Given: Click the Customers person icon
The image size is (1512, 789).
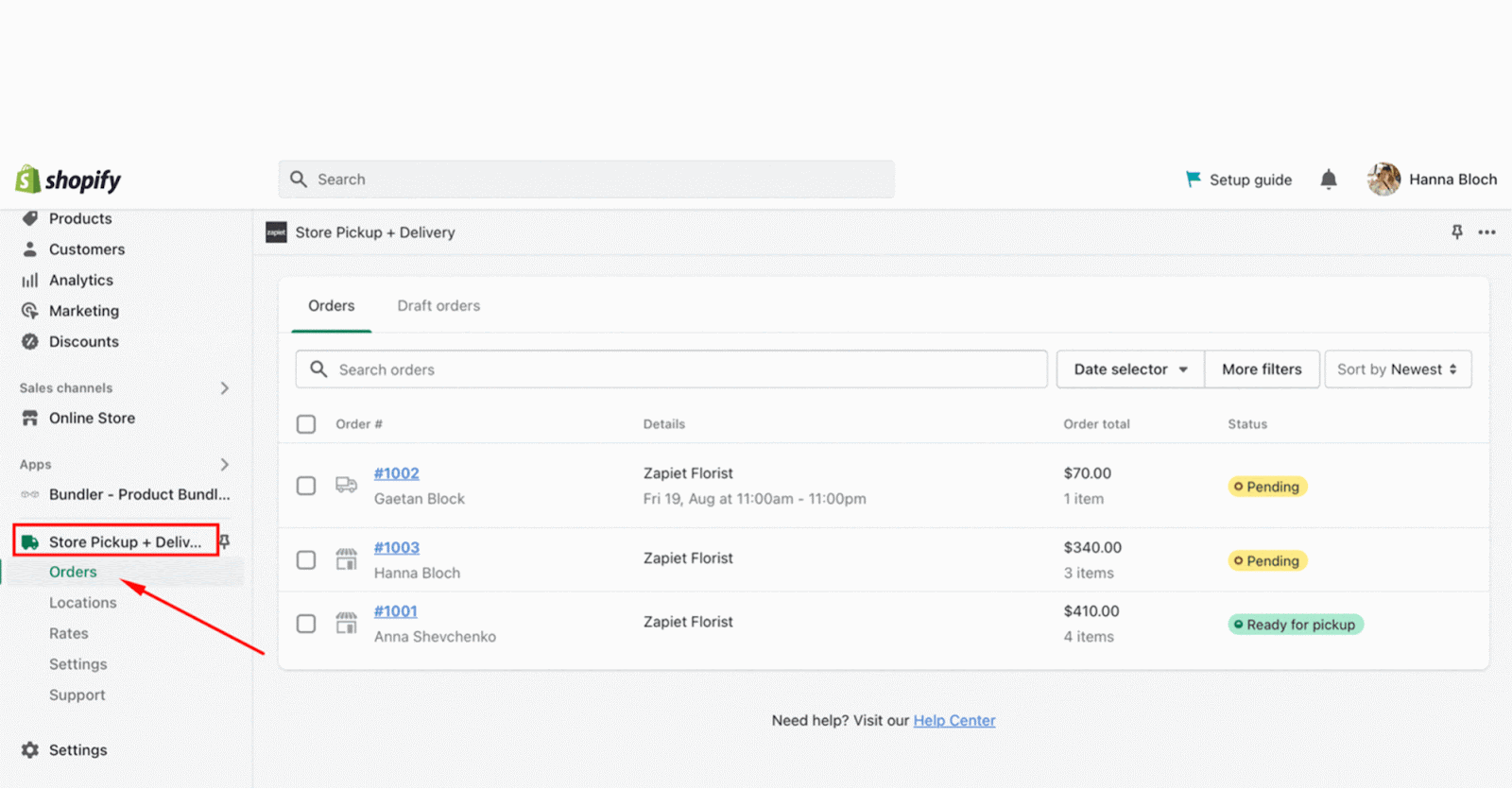Looking at the screenshot, I should click(x=30, y=249).
